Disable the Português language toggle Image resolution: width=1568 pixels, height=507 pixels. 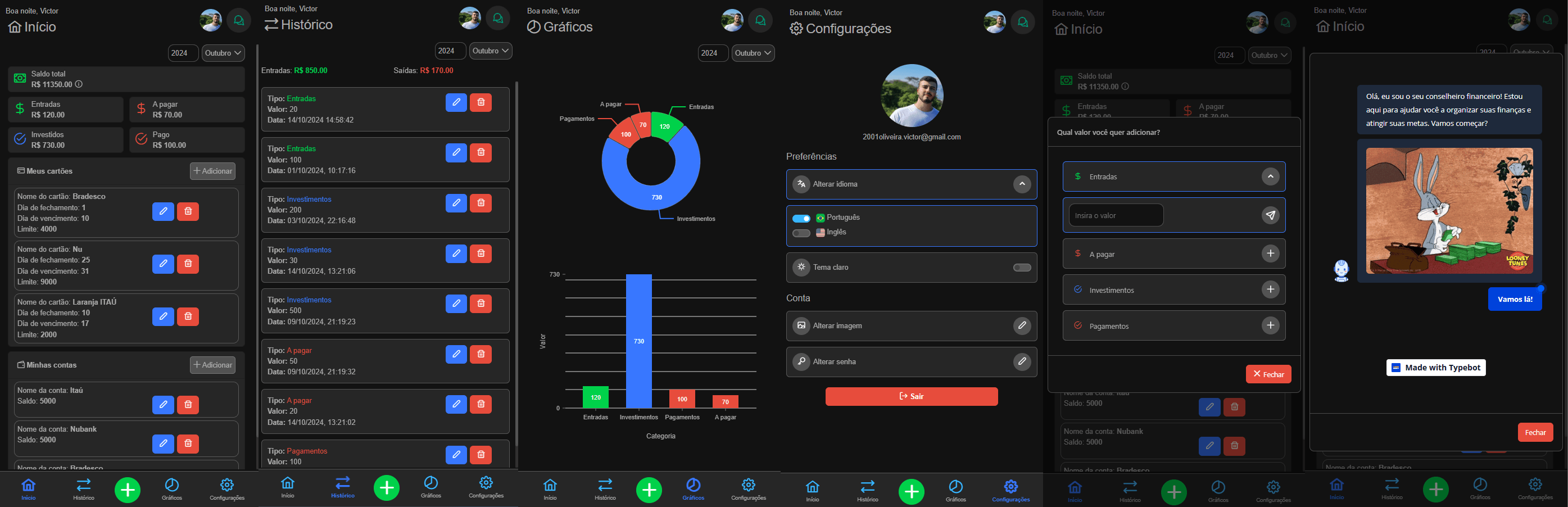click(801, 218)
